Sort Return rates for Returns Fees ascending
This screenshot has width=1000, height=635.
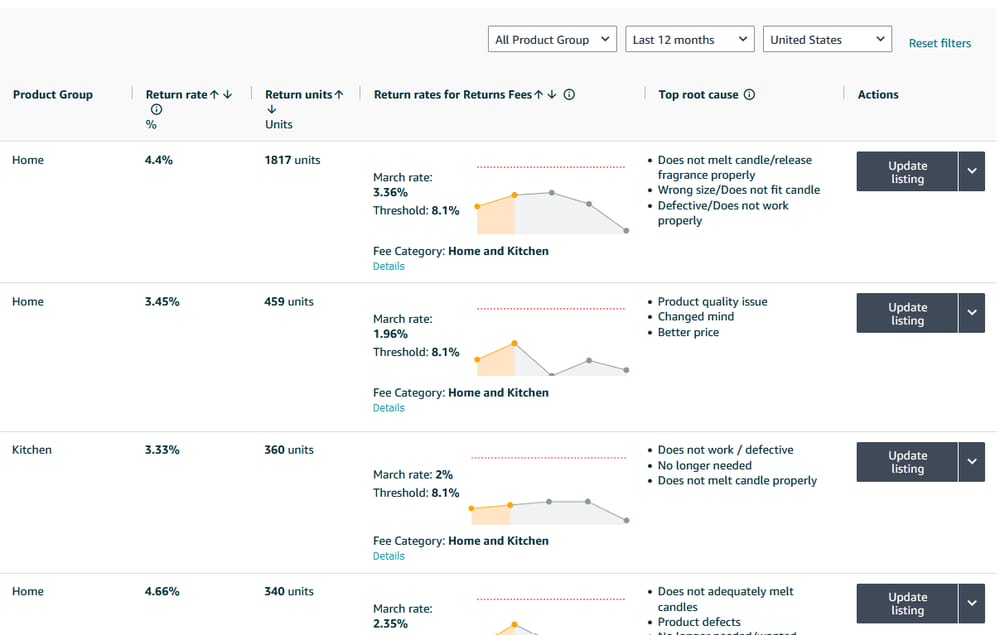coord(539,94)
